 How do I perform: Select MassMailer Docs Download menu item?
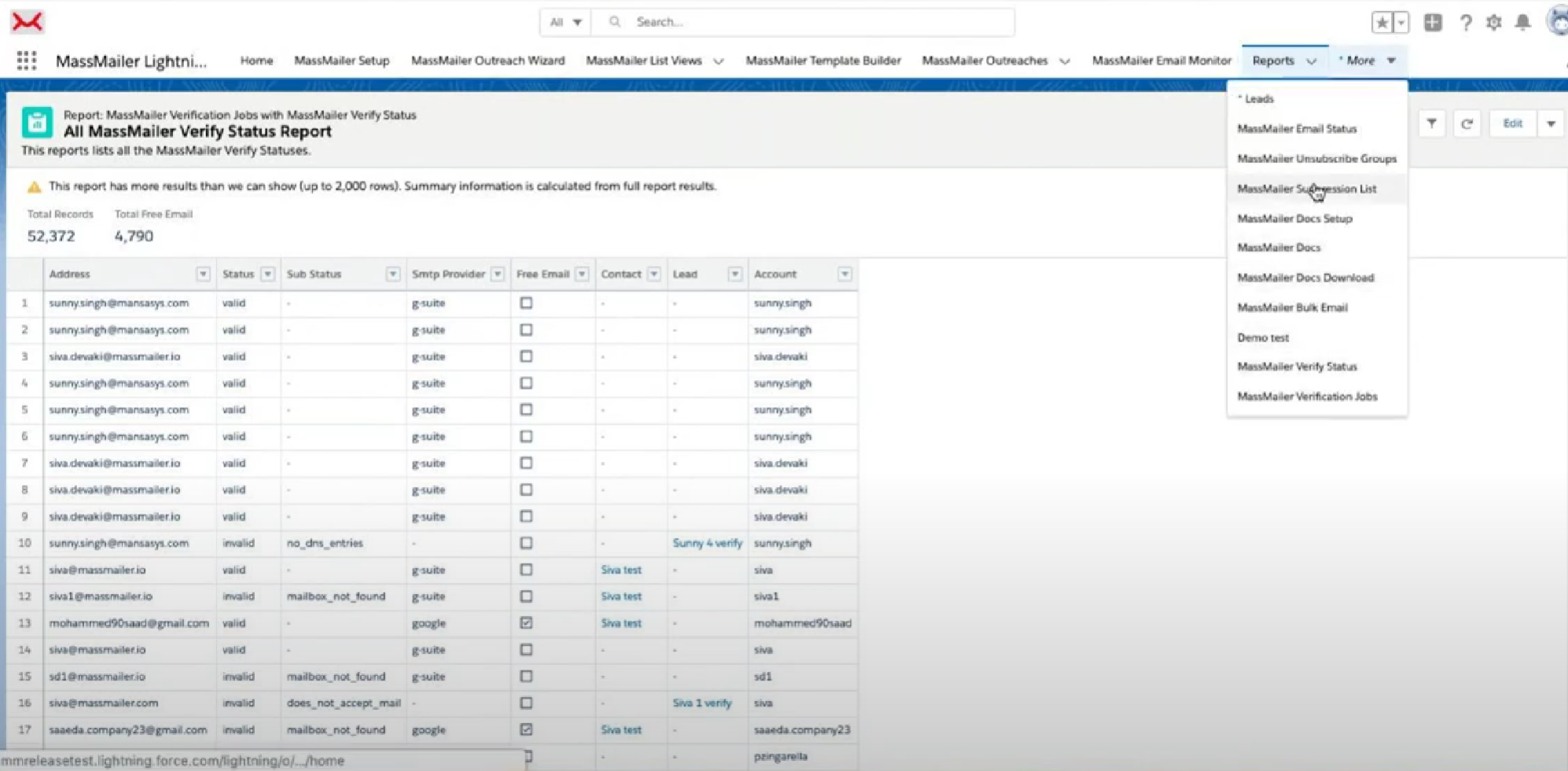1317,278
